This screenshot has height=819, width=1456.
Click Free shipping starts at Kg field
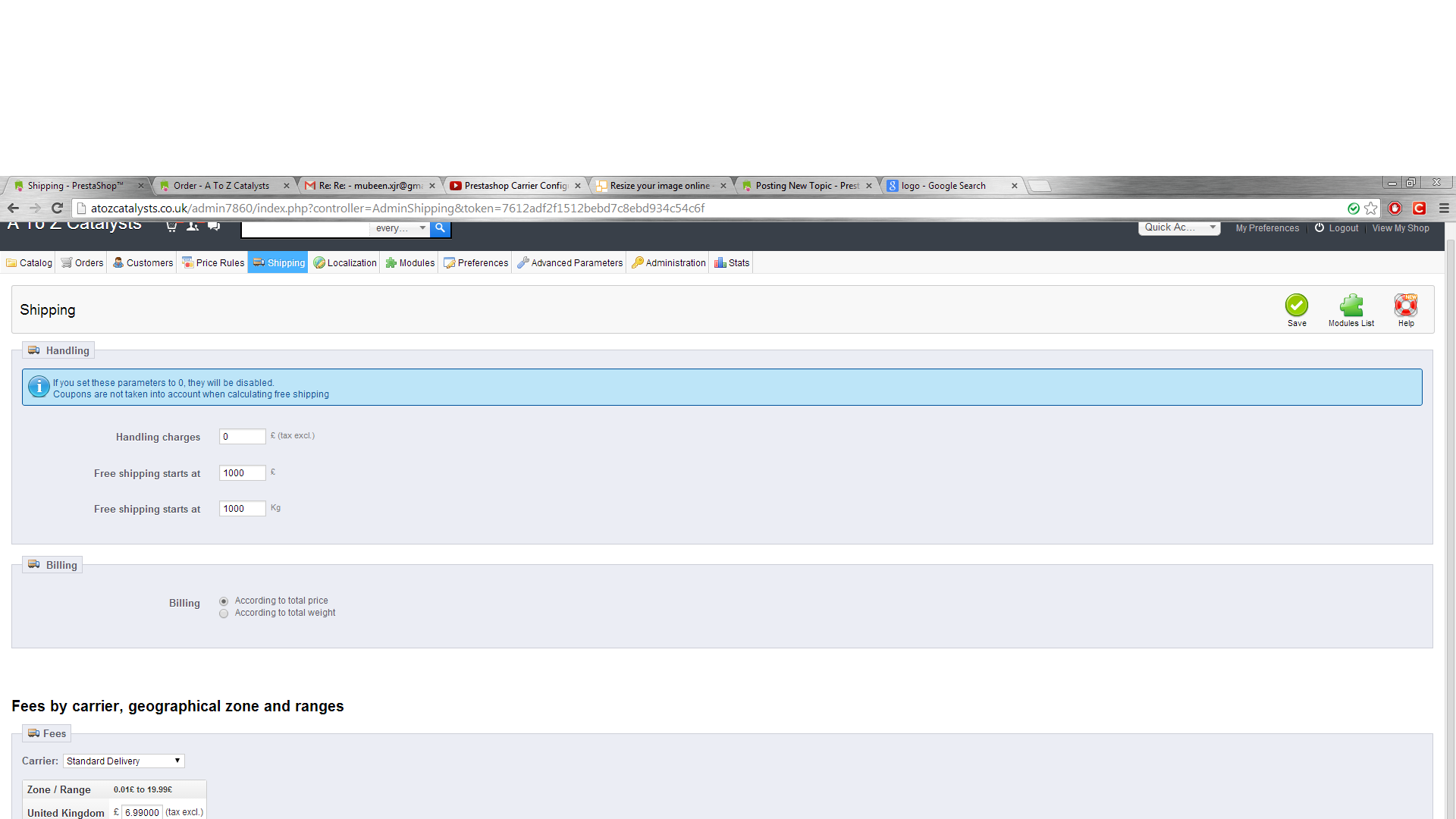242,509
